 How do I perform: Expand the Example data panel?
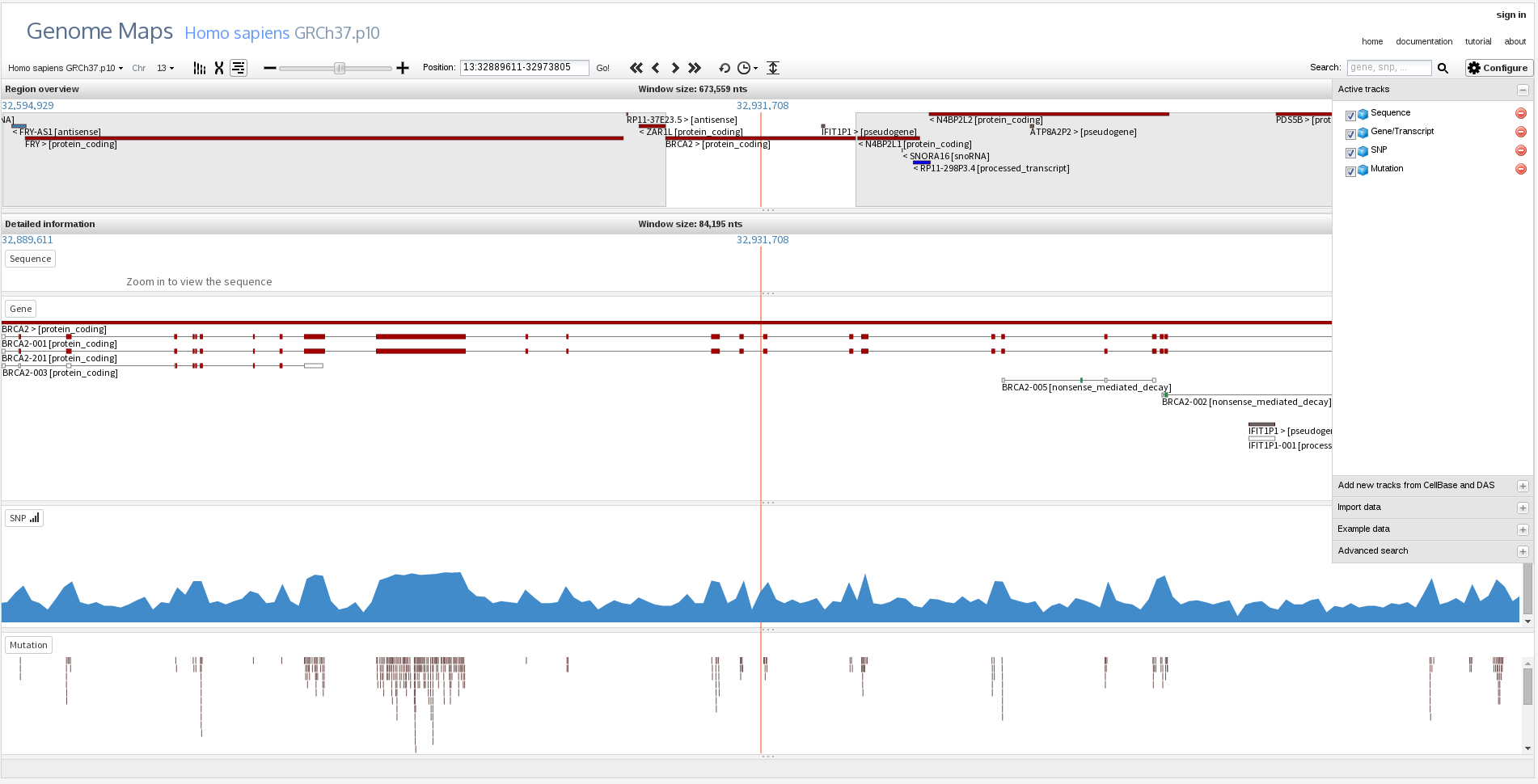1523,529
